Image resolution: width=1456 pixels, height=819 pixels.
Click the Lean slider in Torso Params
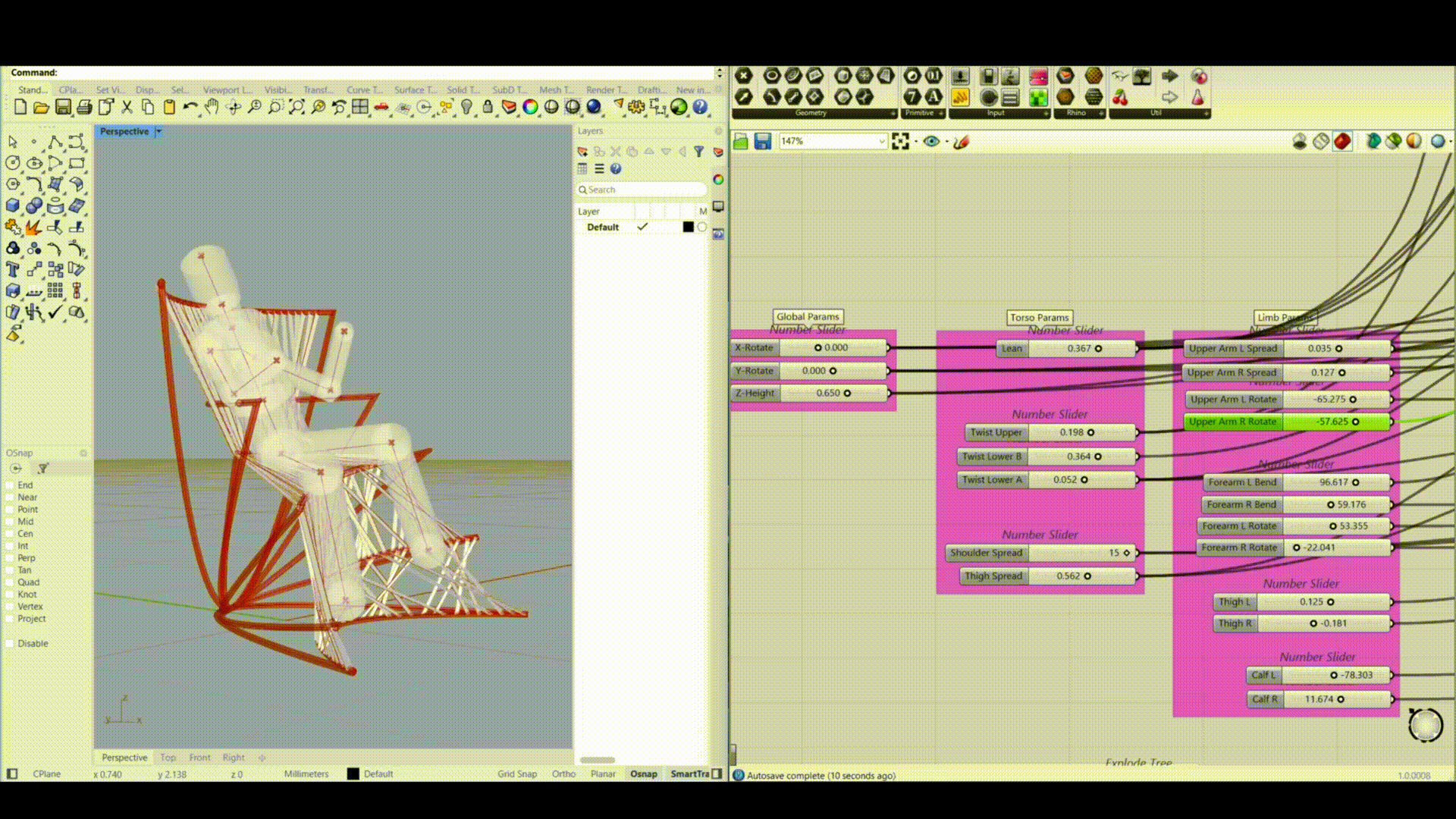click(1066, 349)
